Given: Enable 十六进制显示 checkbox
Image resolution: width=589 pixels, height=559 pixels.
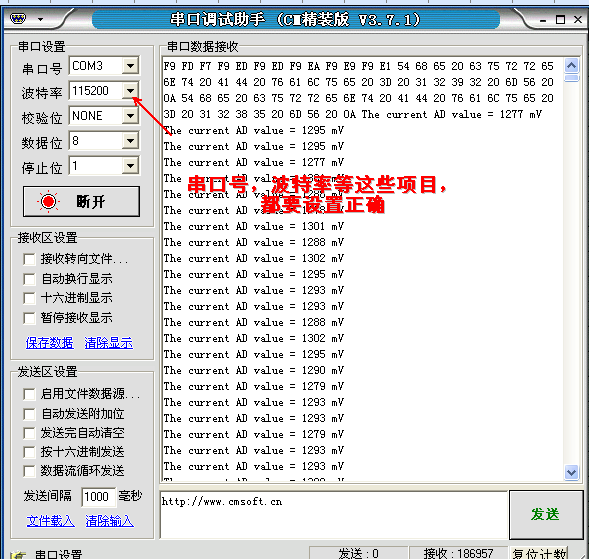Looking at the screenshot, I should (29, 298).
